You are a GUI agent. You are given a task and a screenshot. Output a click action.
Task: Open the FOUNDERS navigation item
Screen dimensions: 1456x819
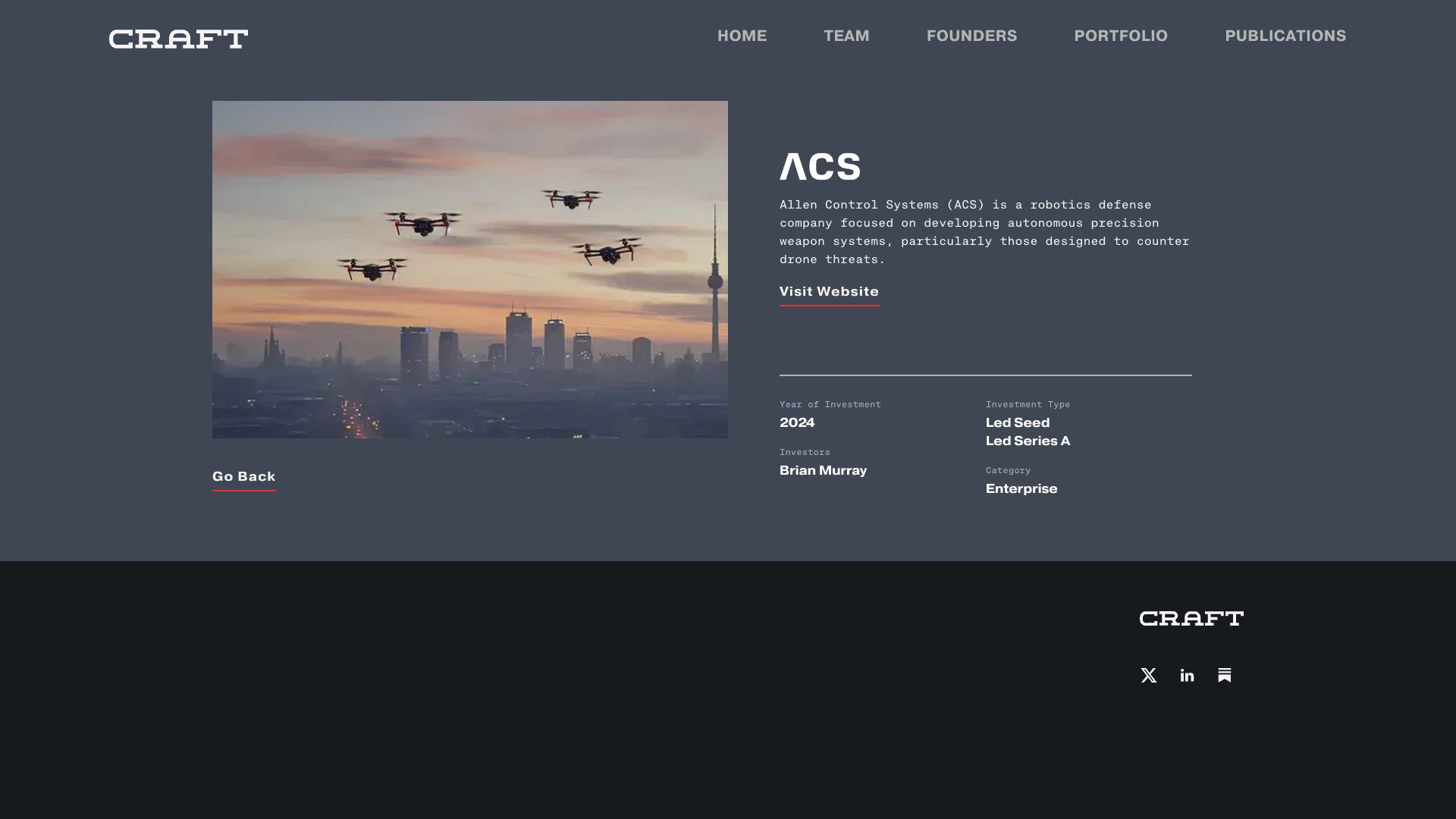click(971, 36)
